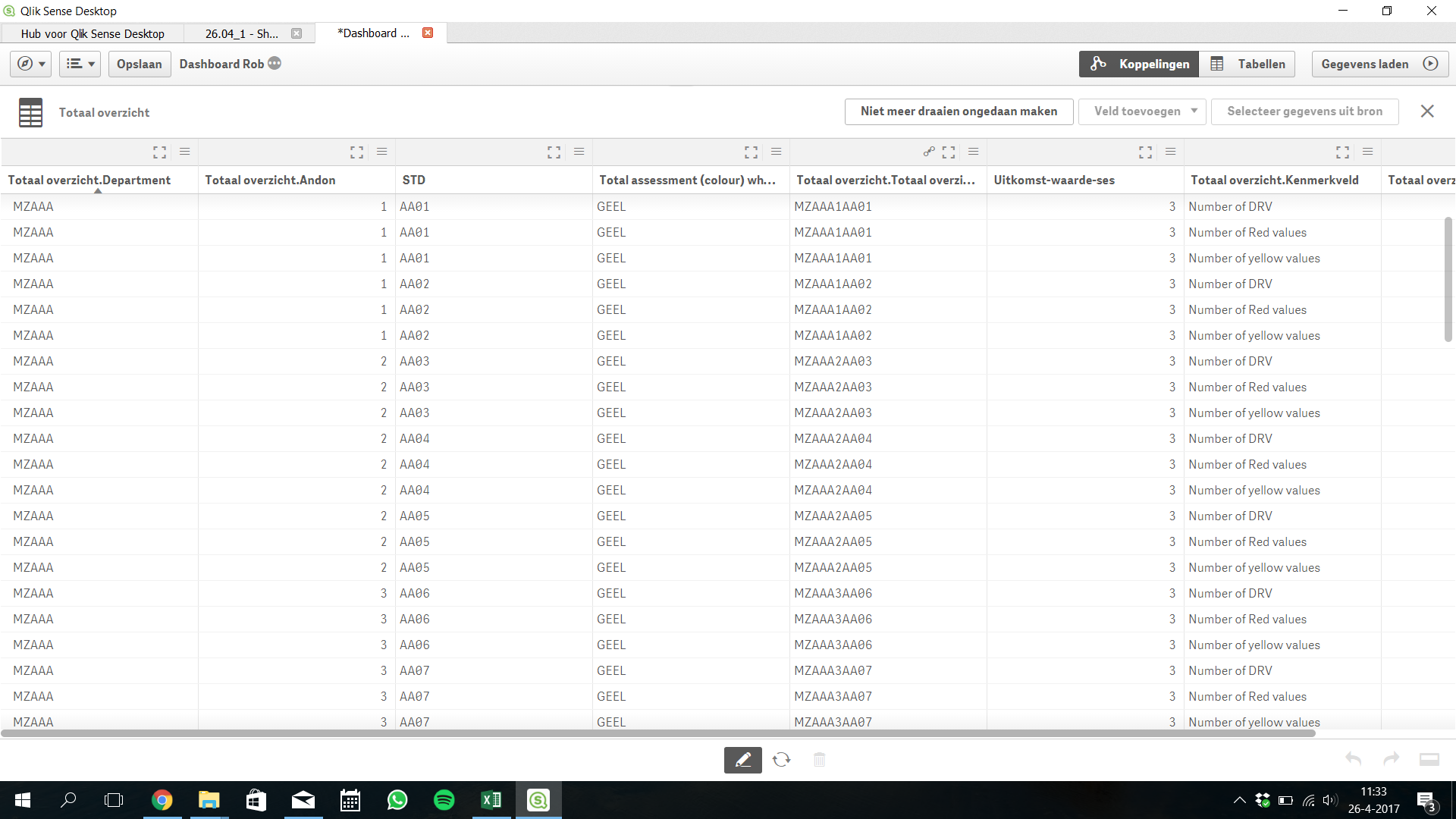This screenshot has height=819, width=1456.
Task: Click the trash delete icon at bottom
Action: (x=819, y=759)
